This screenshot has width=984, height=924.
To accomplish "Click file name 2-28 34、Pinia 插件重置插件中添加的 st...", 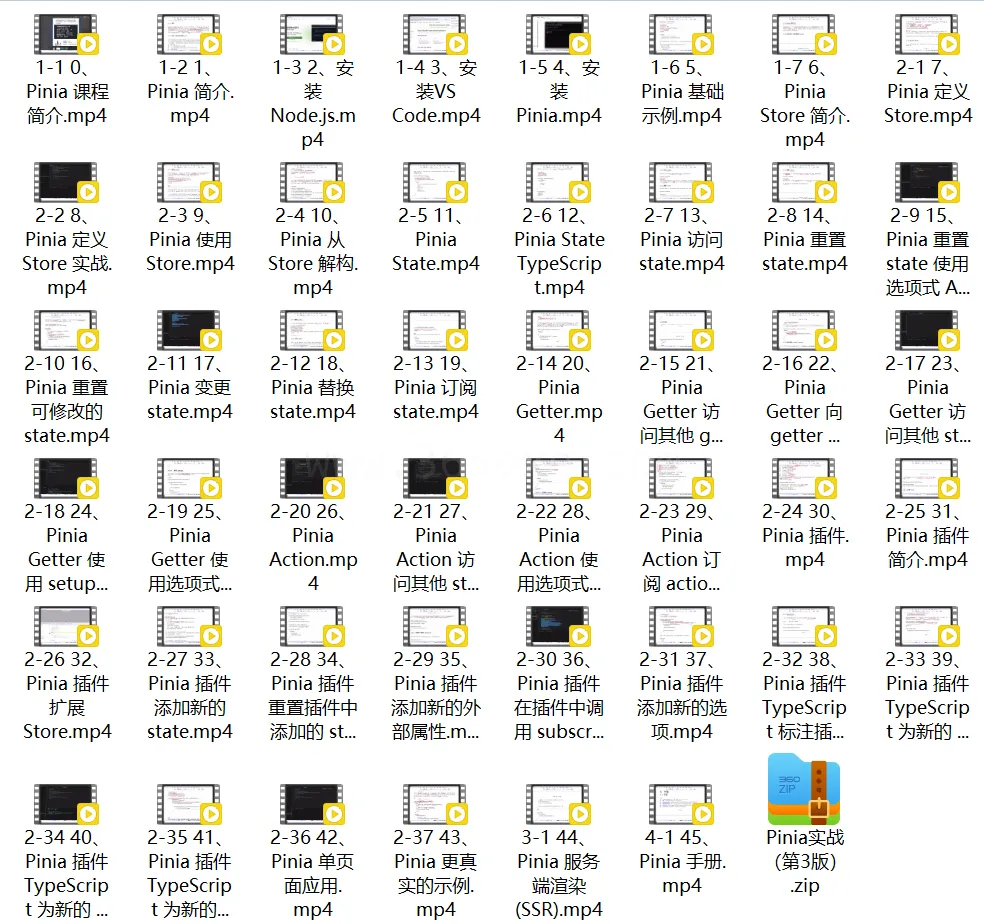I will click(x=313, y=696).
